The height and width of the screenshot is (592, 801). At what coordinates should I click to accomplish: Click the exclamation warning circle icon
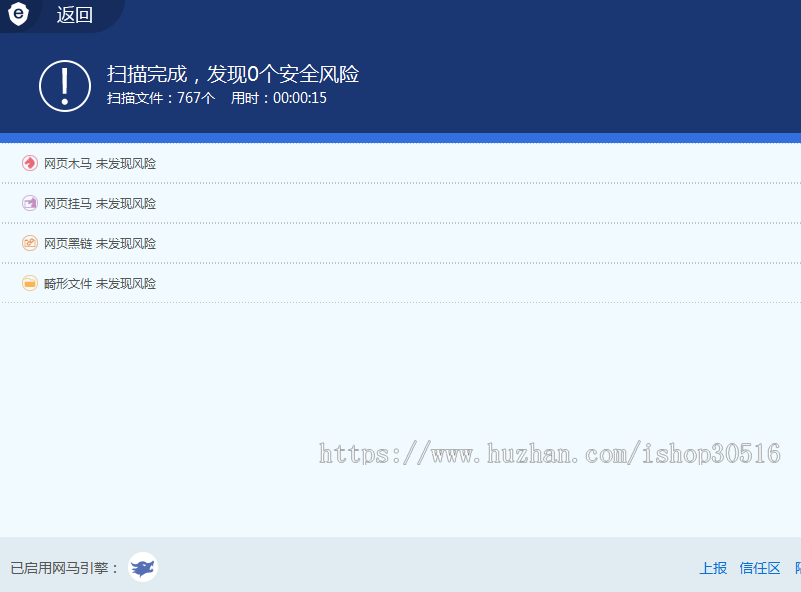[64, 84]
